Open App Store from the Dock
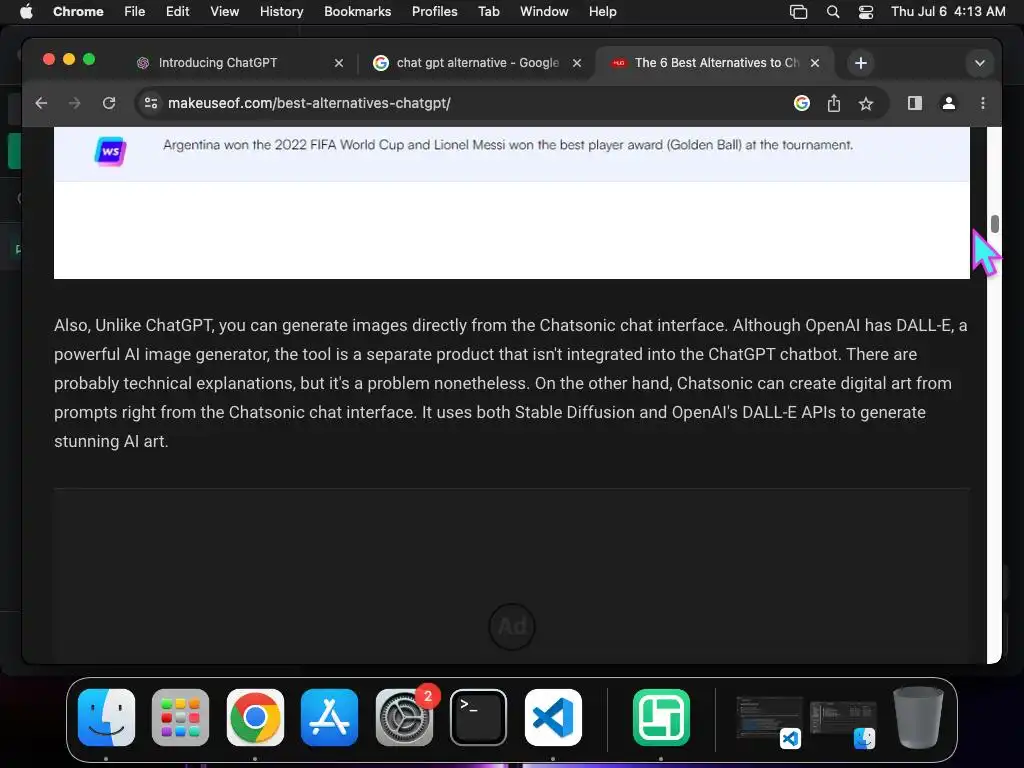This screenshot has width=1024, height=768. pos(329,717)
